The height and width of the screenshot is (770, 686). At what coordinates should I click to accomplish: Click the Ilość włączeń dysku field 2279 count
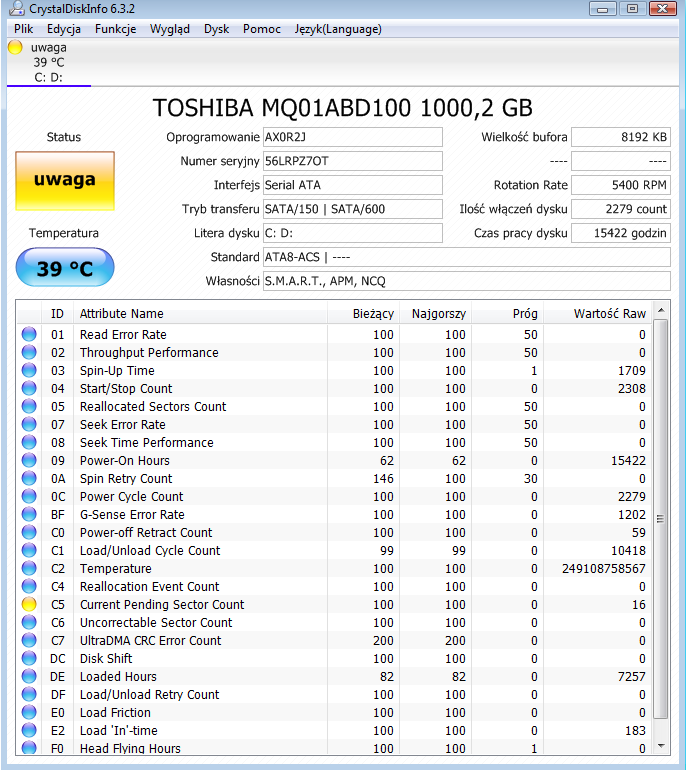(x=621, y=209)
